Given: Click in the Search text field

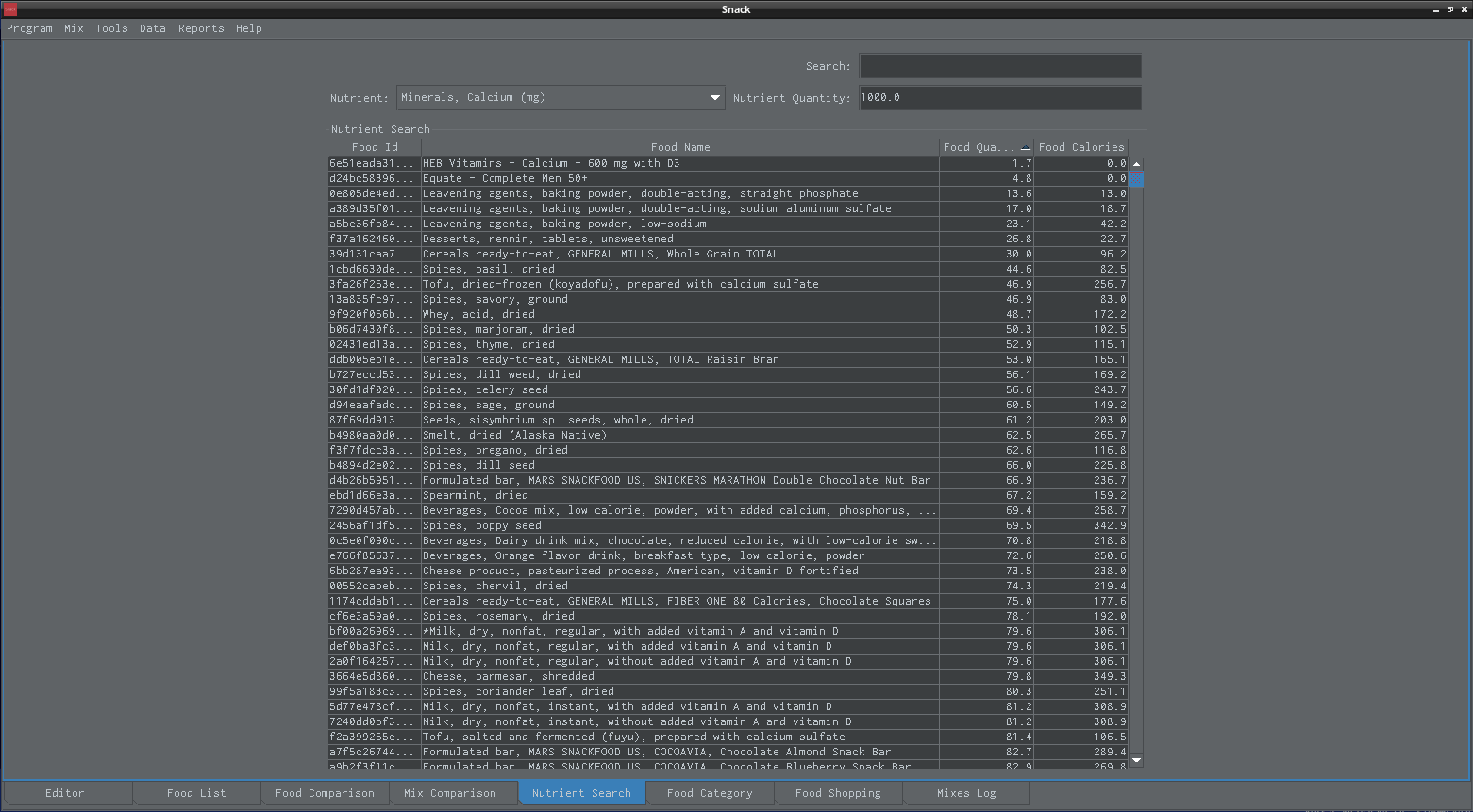Looking at the screenshot, I should 999,66.
